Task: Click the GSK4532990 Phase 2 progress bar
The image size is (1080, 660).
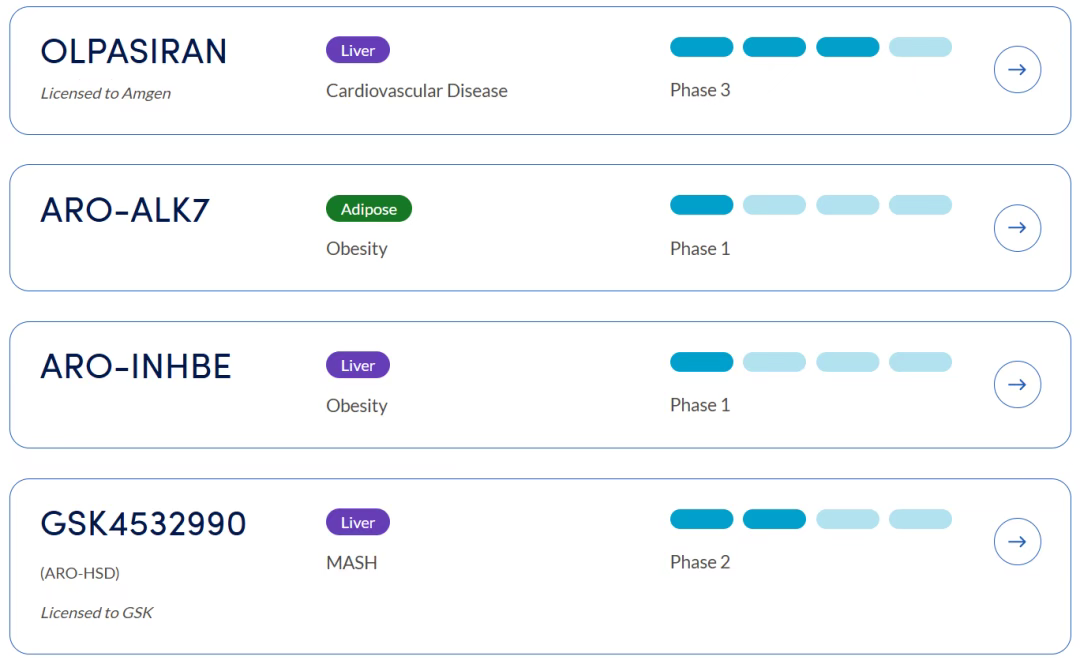Action: coord(810,519)
